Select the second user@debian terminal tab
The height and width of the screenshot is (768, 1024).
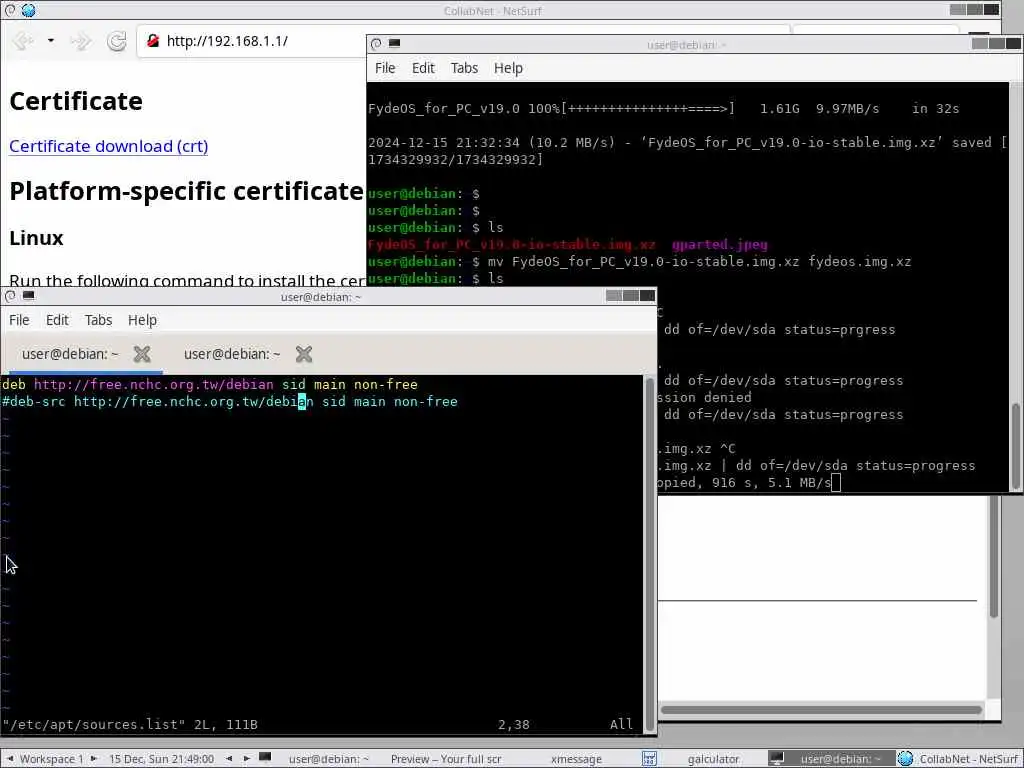232,354
